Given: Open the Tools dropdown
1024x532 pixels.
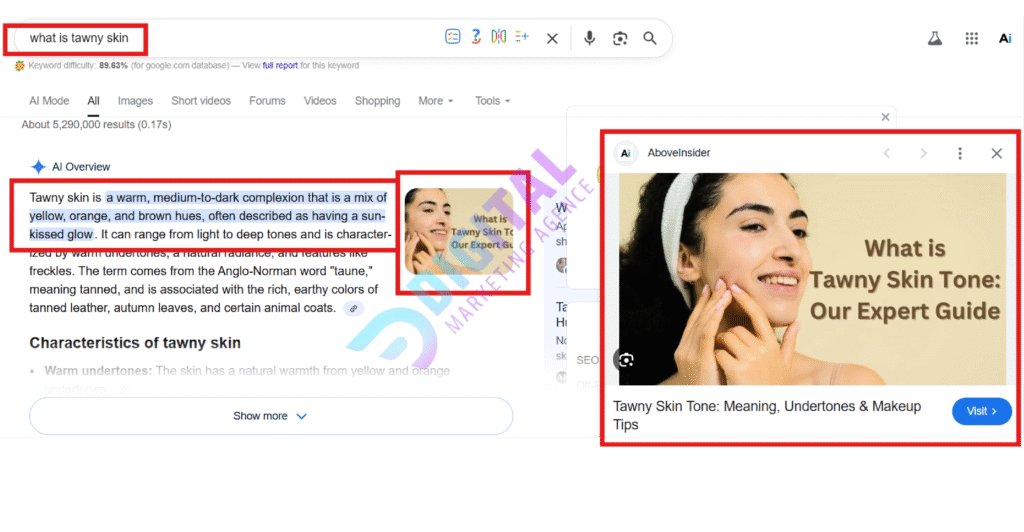Looking at the screenshot, I should click(x=492, y=101).
